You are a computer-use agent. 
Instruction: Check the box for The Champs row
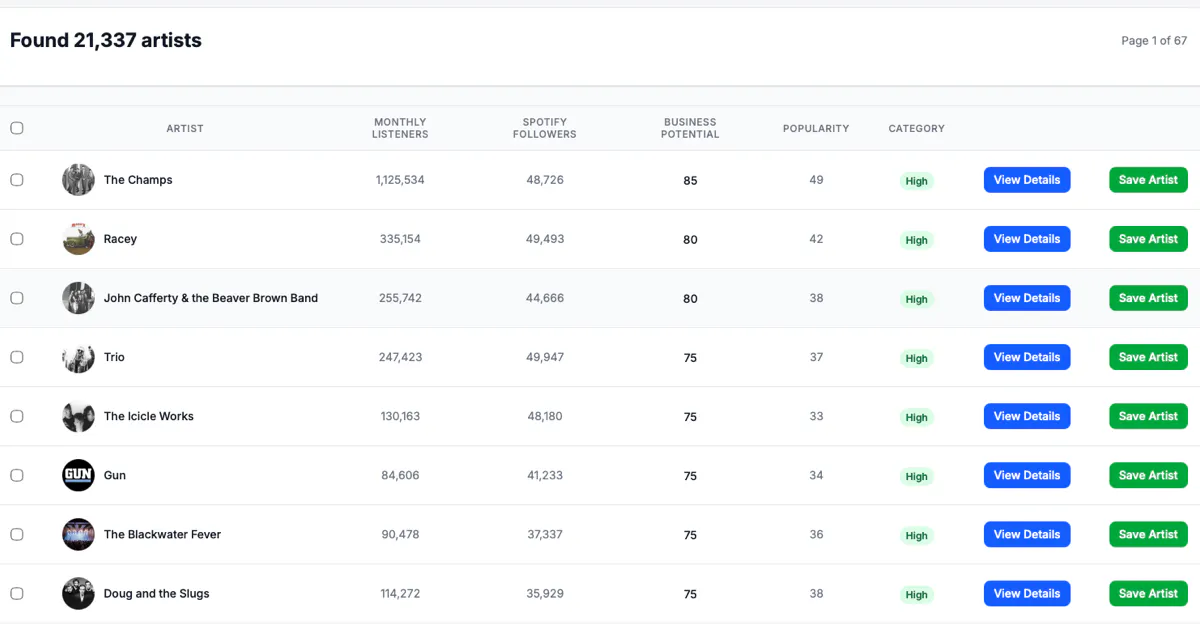pos(17,180)
